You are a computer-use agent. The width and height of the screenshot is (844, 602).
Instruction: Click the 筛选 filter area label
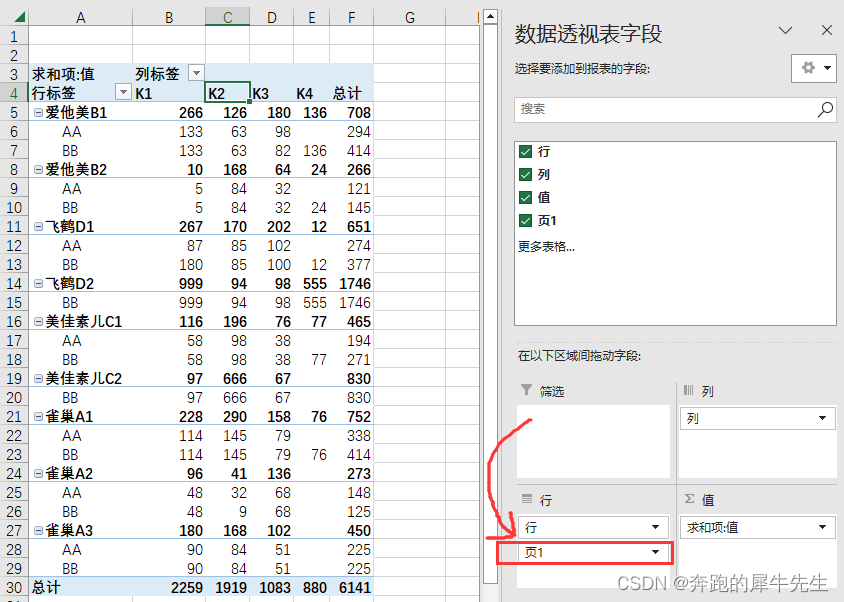(552, 391)
